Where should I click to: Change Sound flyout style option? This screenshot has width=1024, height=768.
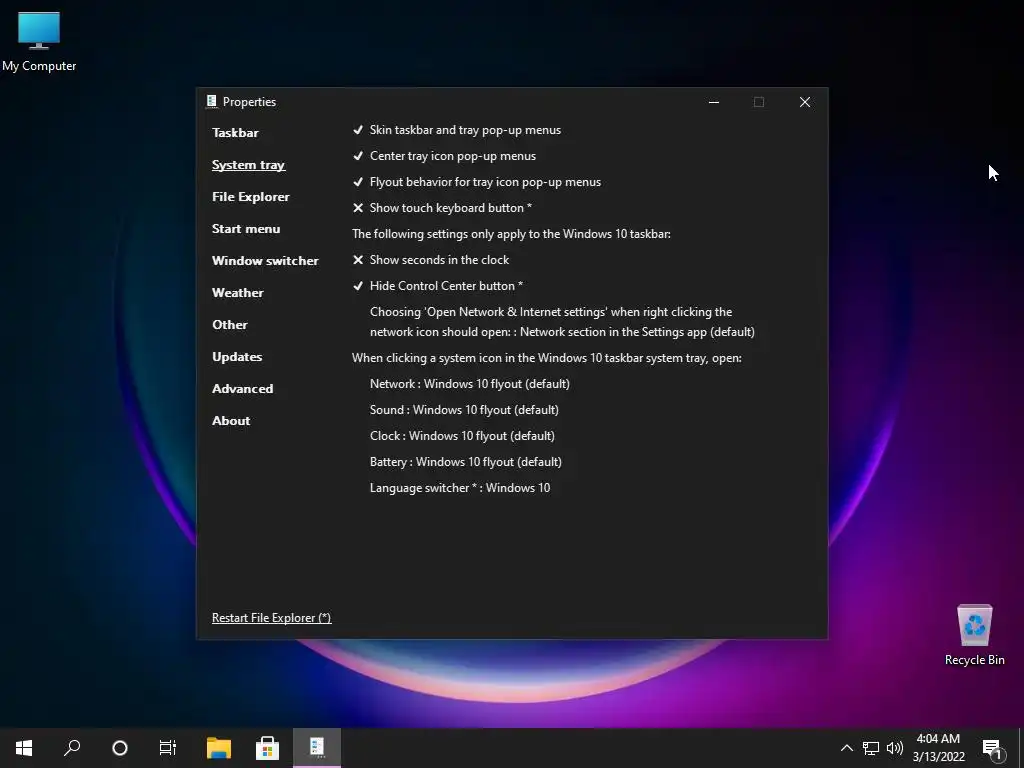pos(464,410)
